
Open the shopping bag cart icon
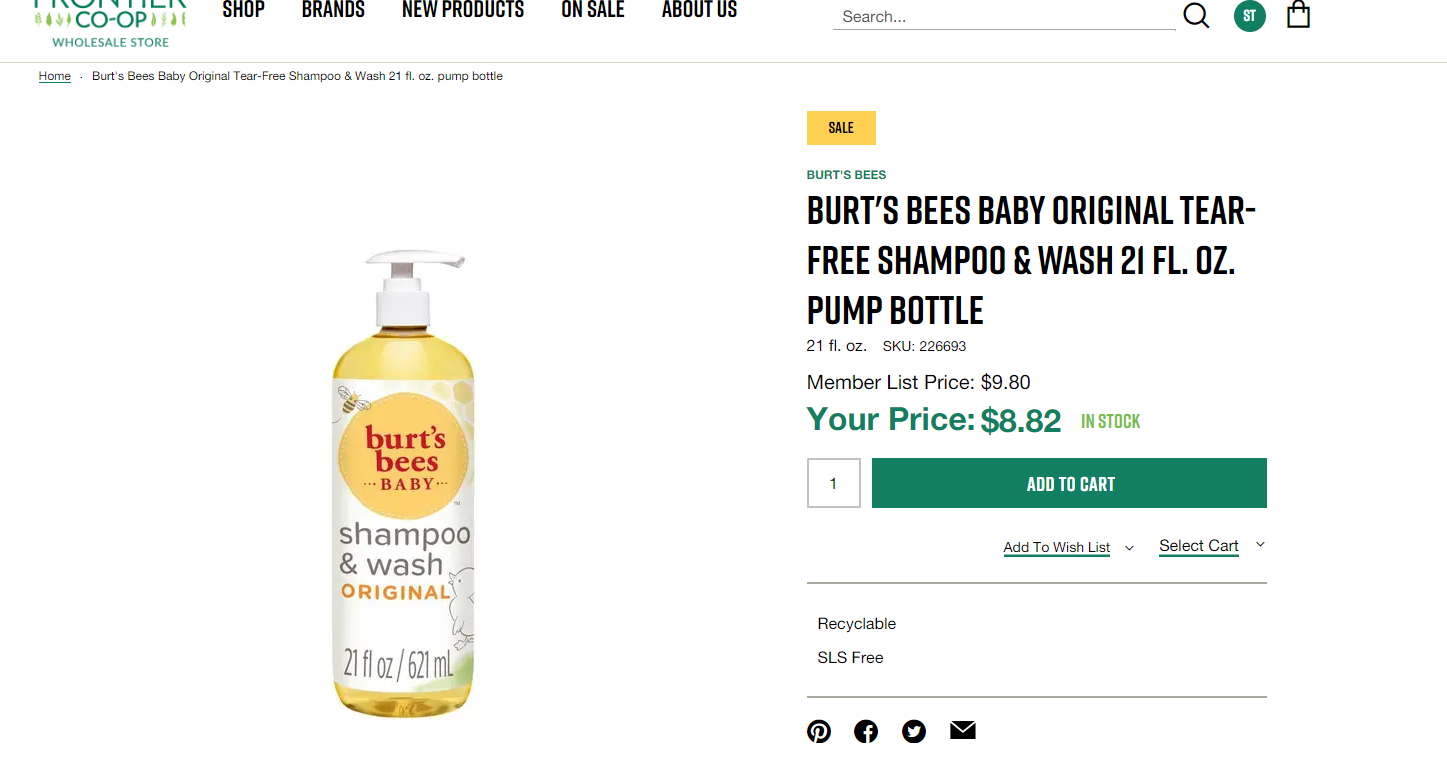[1298, 14]
